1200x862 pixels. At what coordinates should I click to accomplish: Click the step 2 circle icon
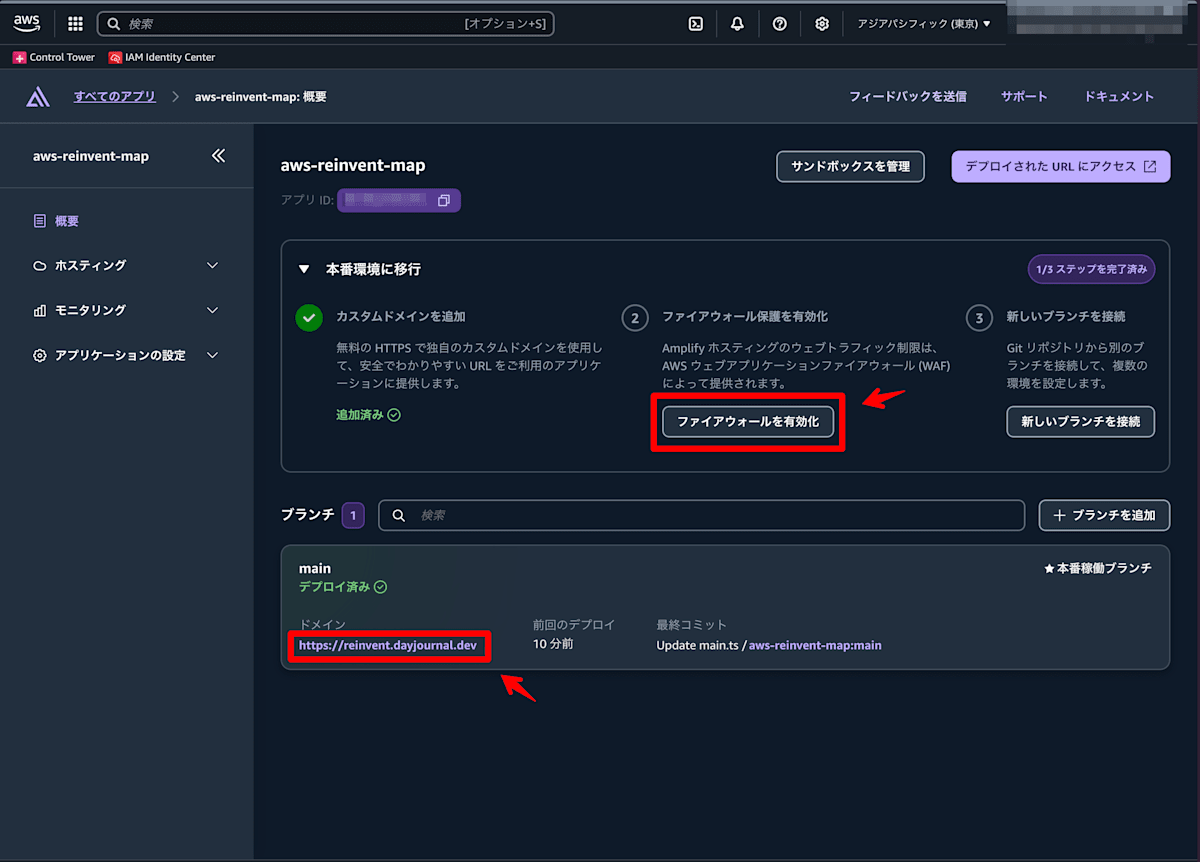635,318
